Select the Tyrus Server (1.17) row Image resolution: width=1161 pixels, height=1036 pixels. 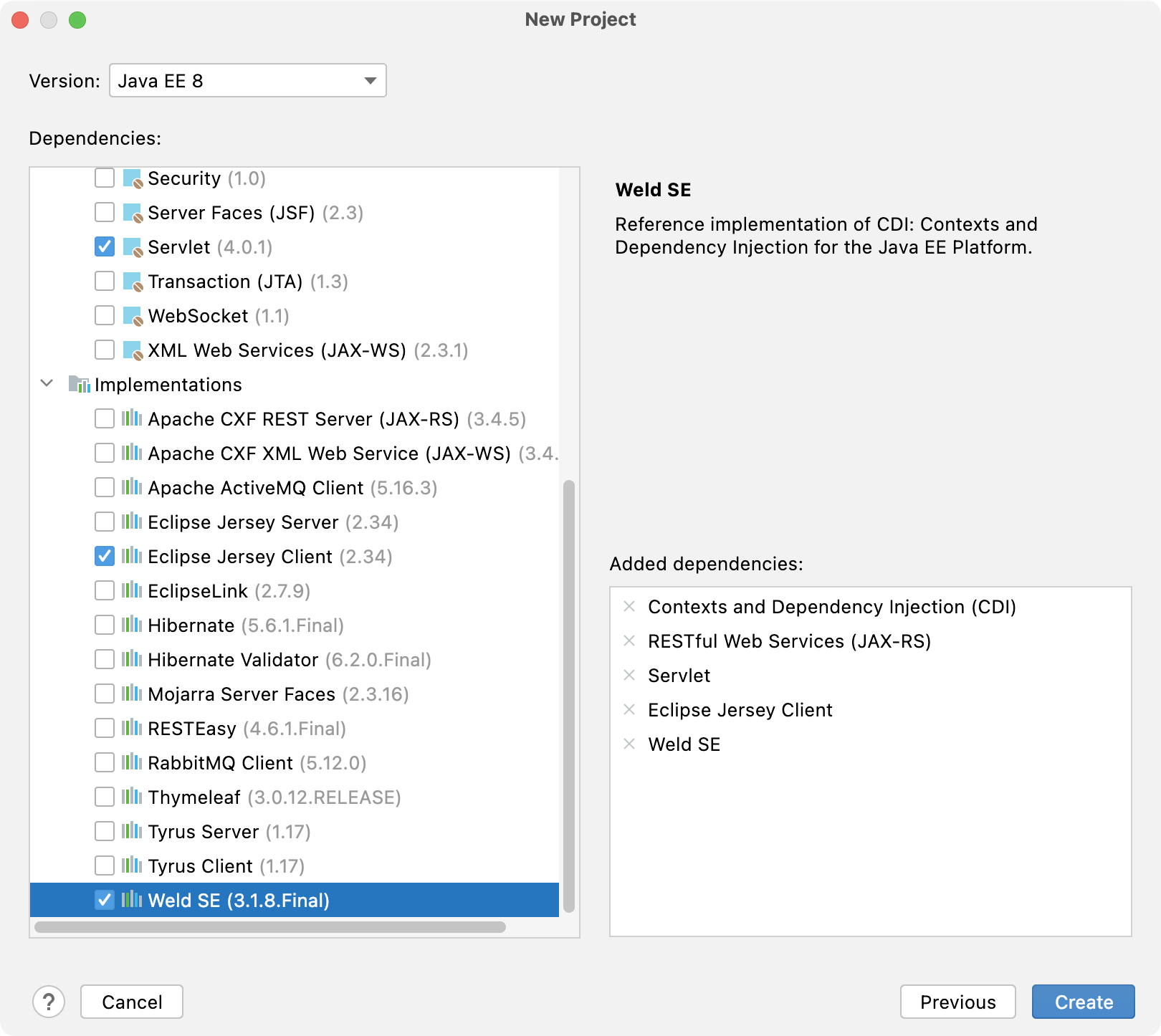295,832
